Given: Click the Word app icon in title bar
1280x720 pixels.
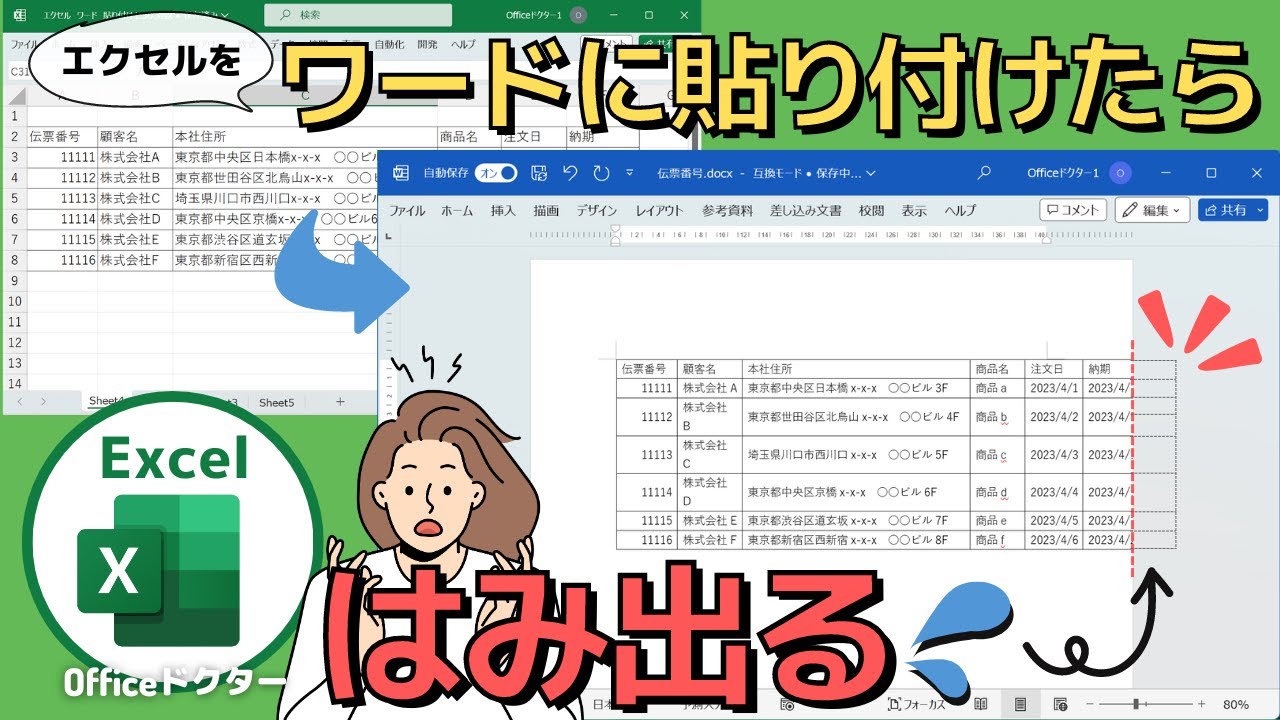Looking at the screenshot, I should coord(401,173).
